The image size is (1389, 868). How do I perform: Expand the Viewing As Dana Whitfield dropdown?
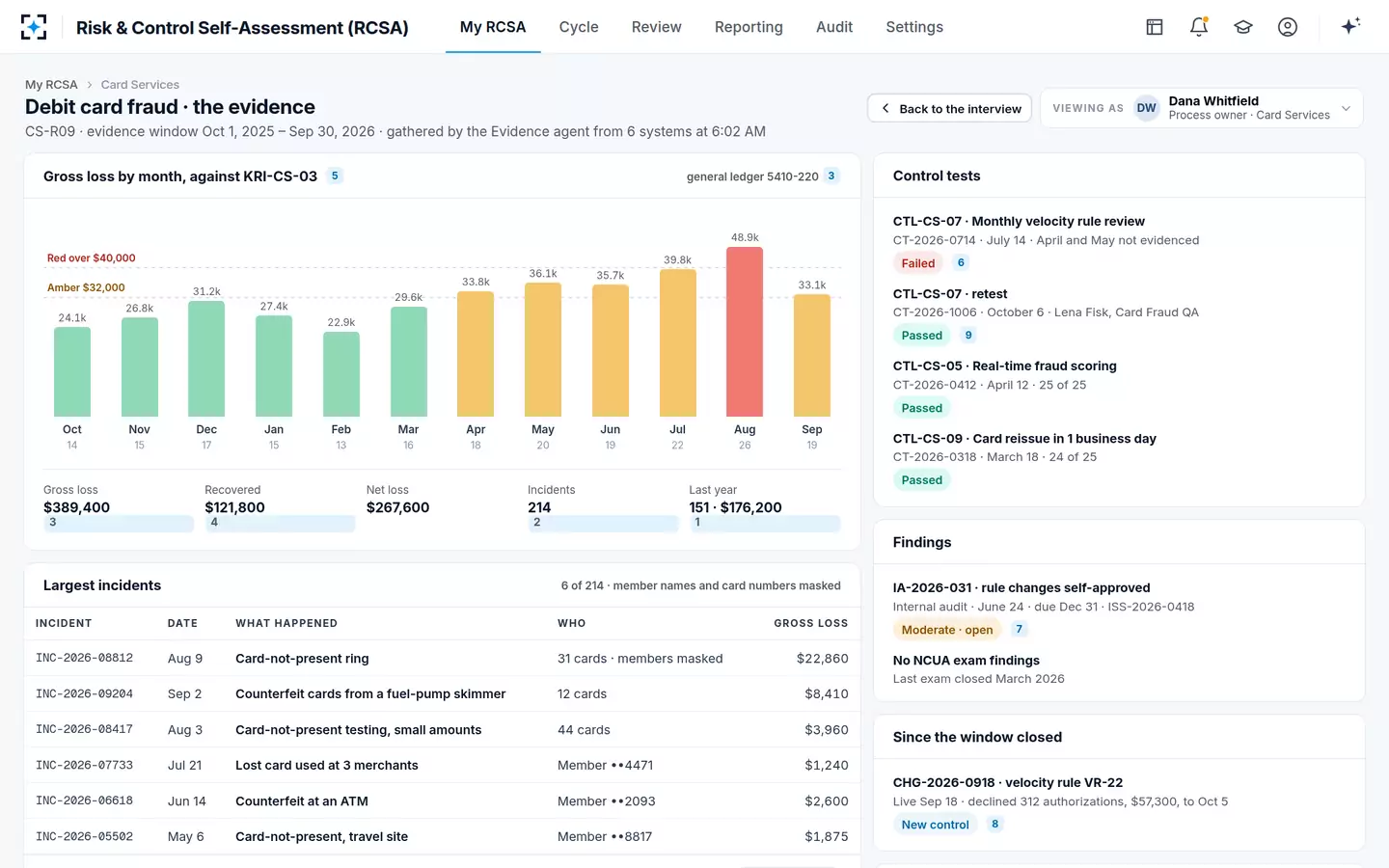(1202, 108)
